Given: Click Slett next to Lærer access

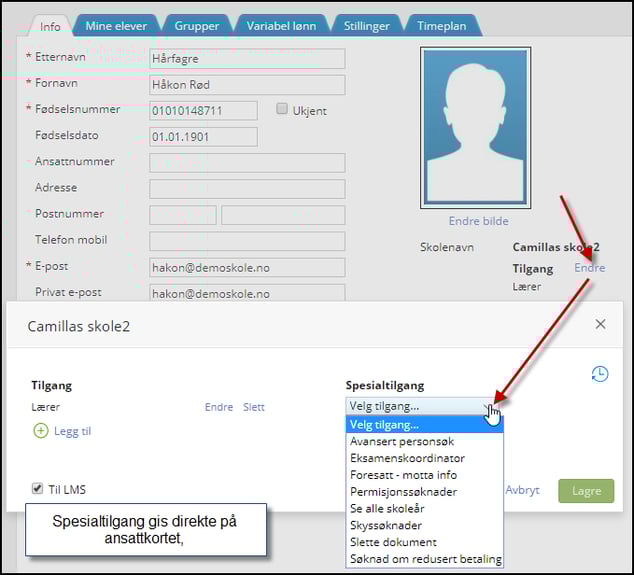Looking at the screenshot, I should [x=254, y=407].
